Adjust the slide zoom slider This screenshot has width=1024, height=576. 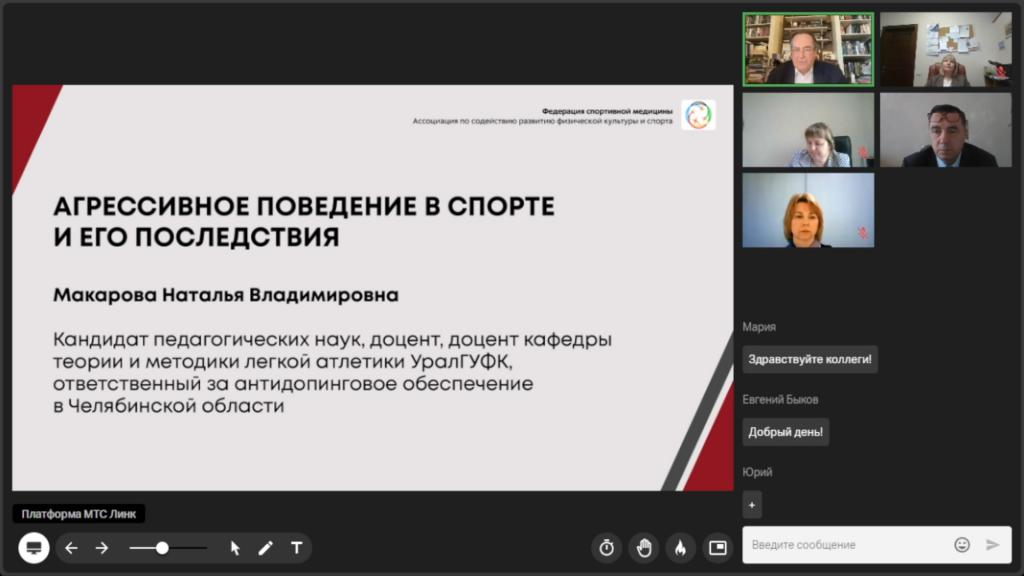pos(162,548)
